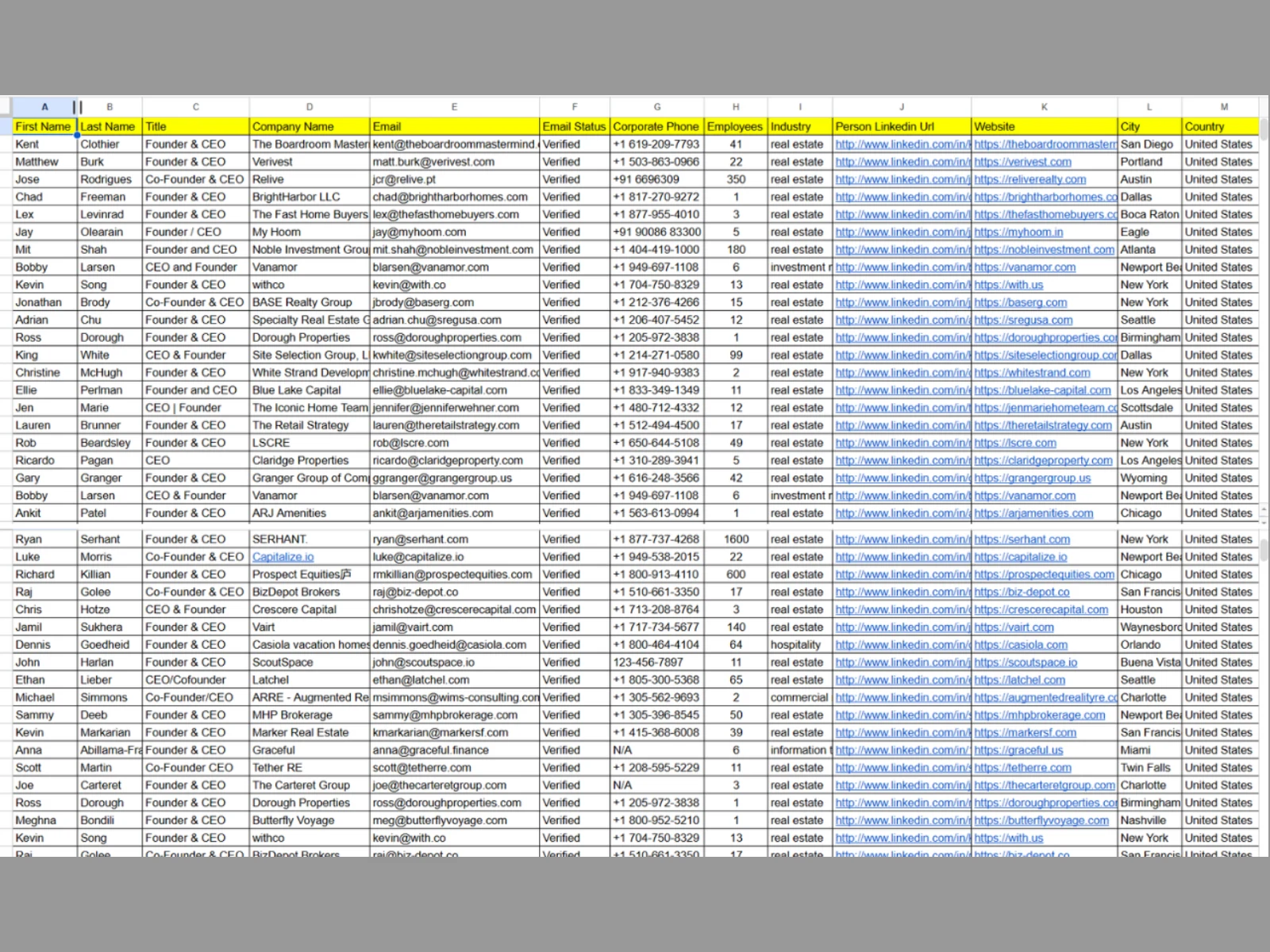
Task: Select phone number 123-456-7897
Action: point(648,662)
